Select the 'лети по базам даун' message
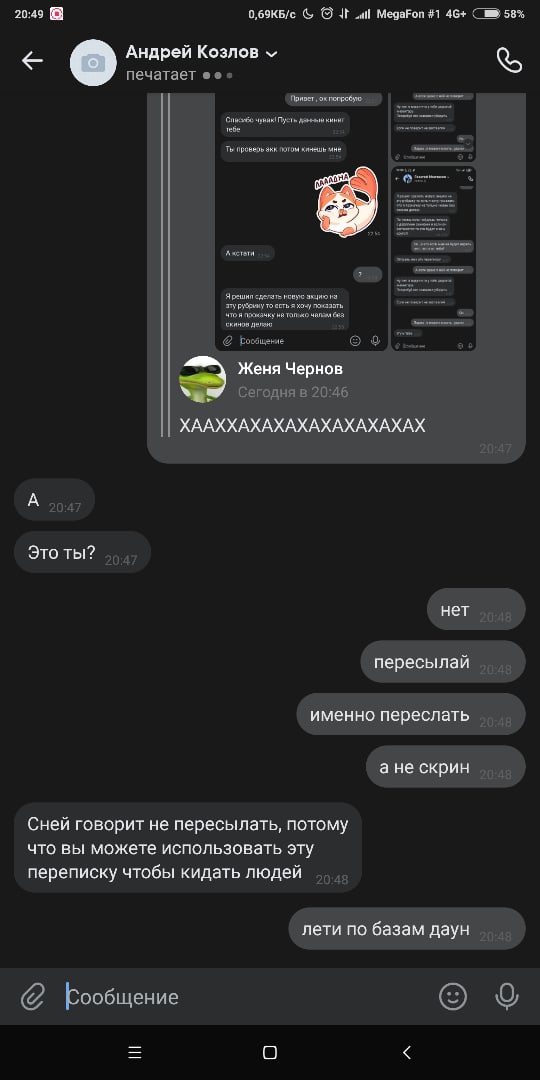 (406, 928)
